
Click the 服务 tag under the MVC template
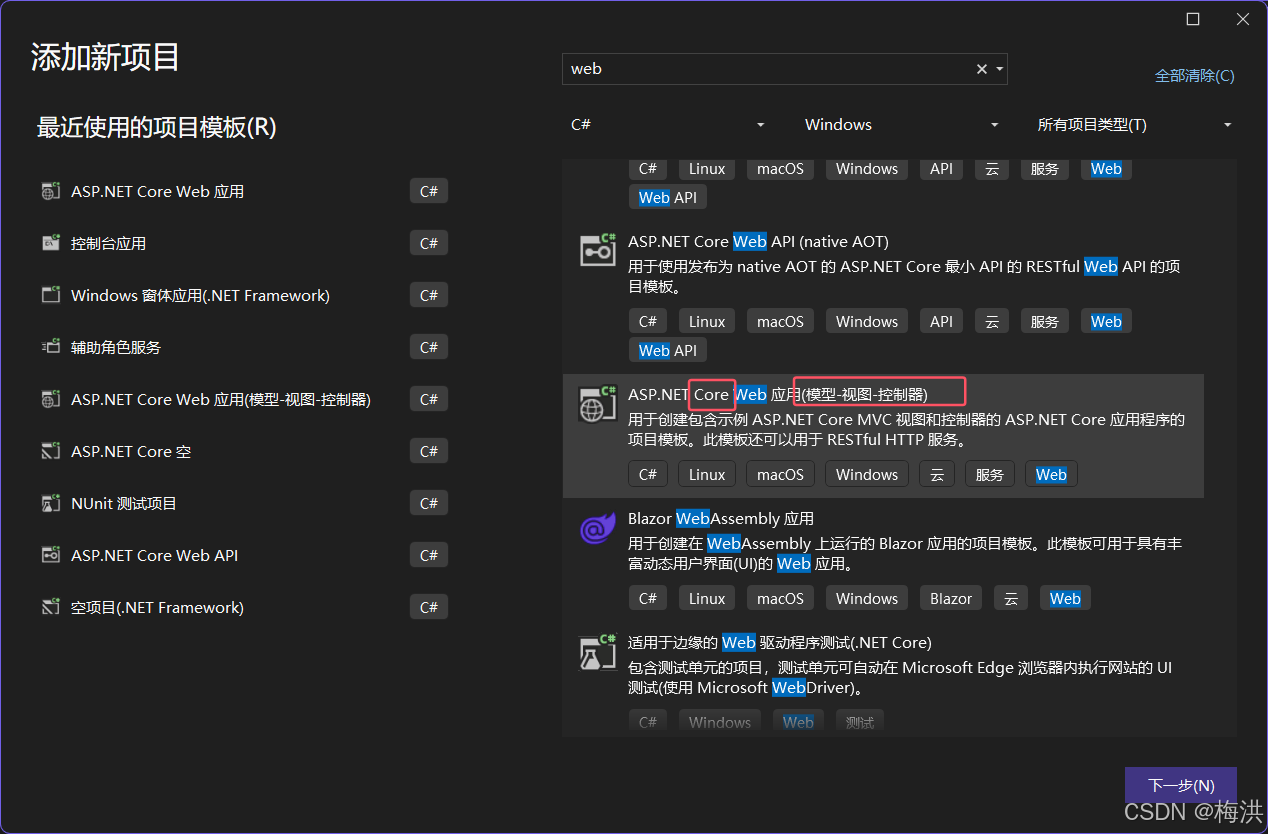click(990, 474)
